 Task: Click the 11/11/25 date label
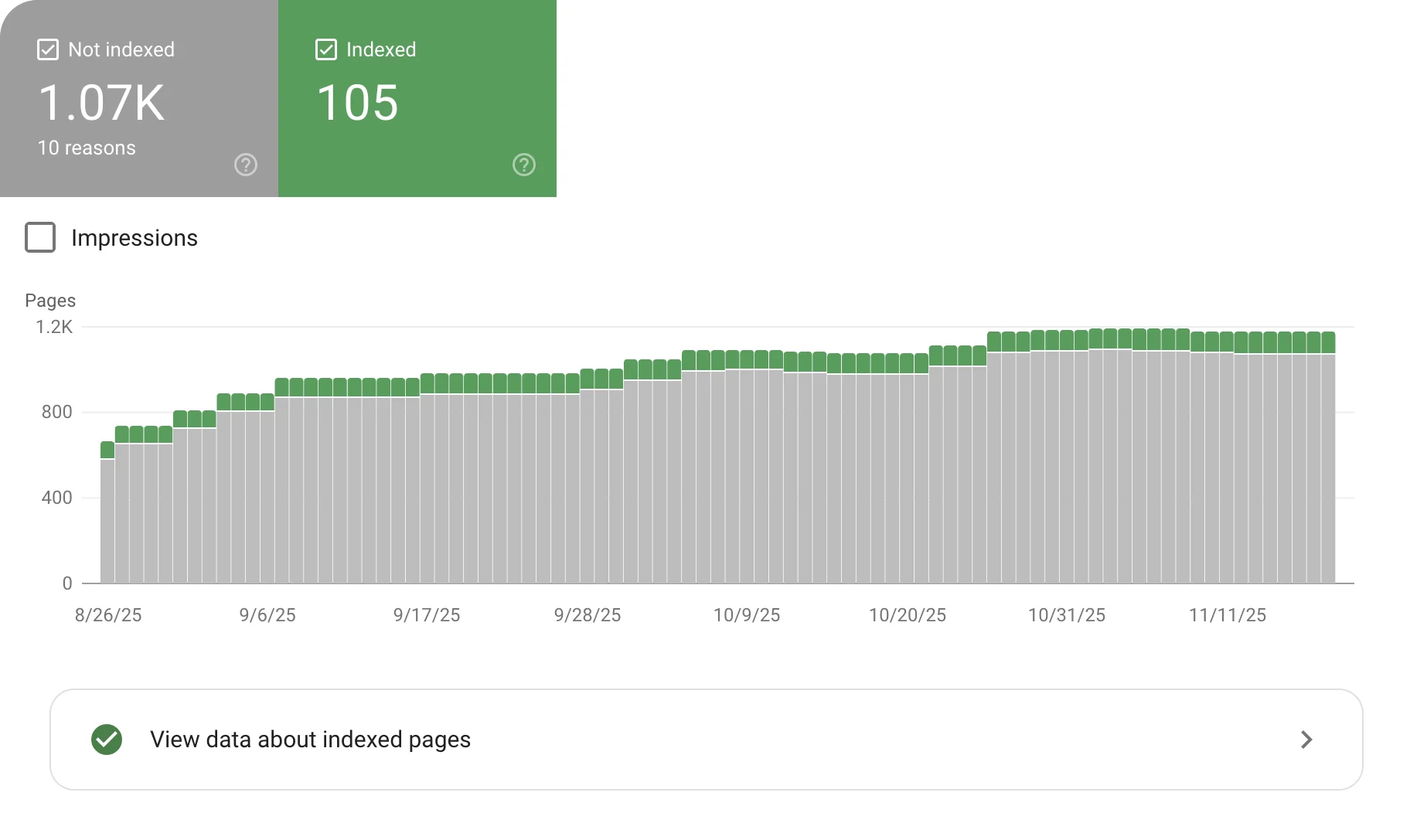tap(1228, 615)
